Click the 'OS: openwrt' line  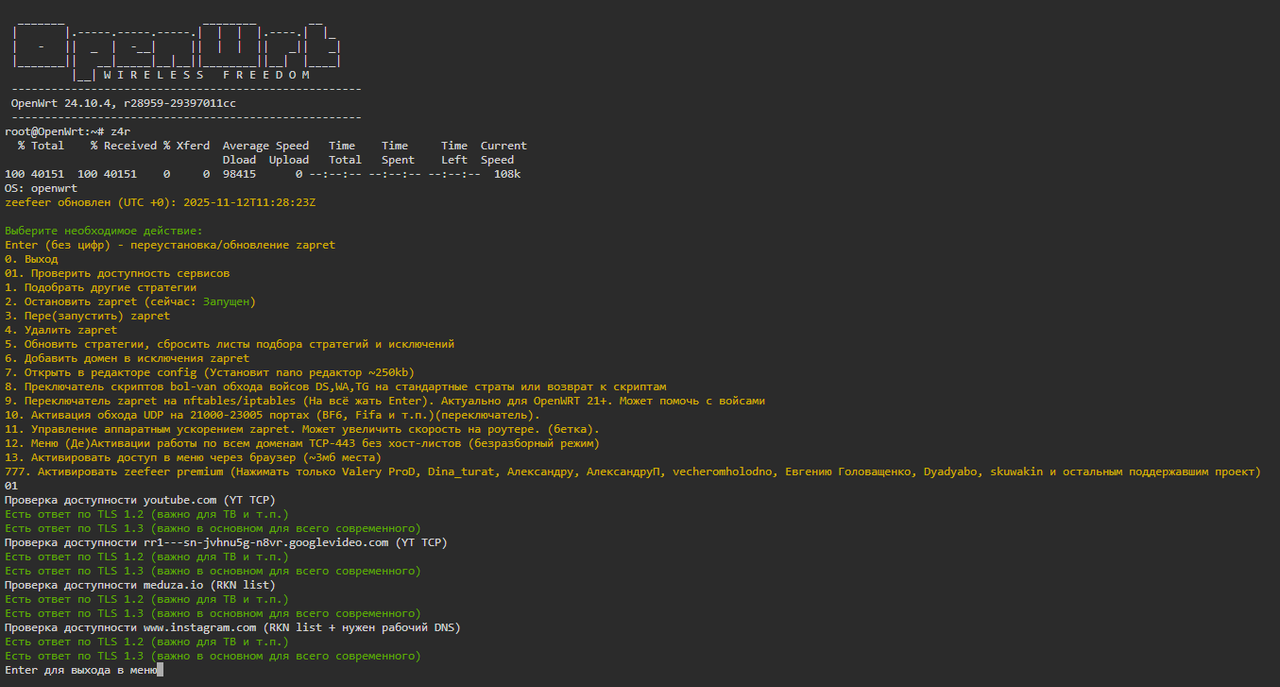(x=41, y=188)
